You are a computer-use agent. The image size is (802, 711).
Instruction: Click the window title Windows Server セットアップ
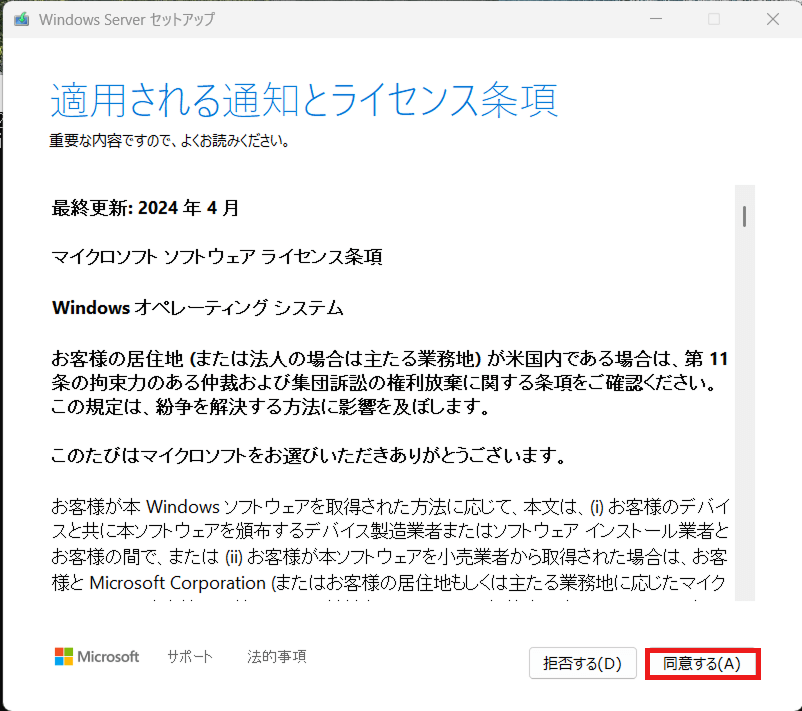127,19
